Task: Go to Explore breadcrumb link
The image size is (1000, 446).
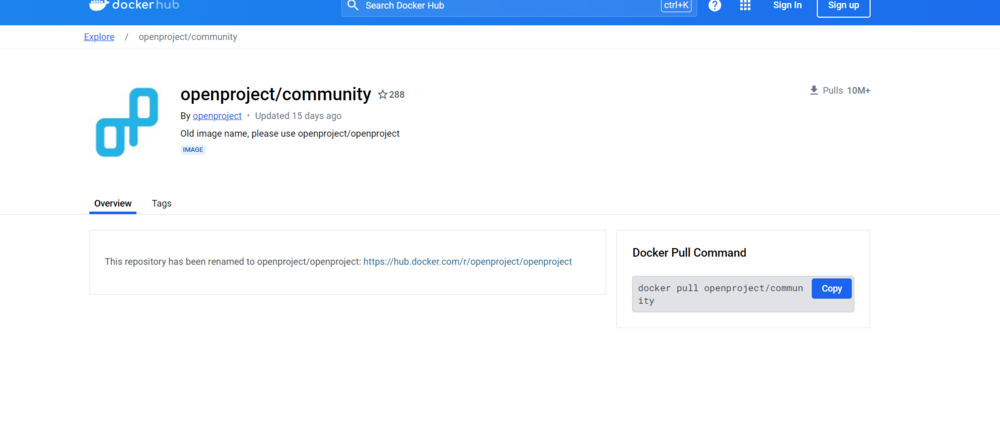Action: (x=99, y=37)
